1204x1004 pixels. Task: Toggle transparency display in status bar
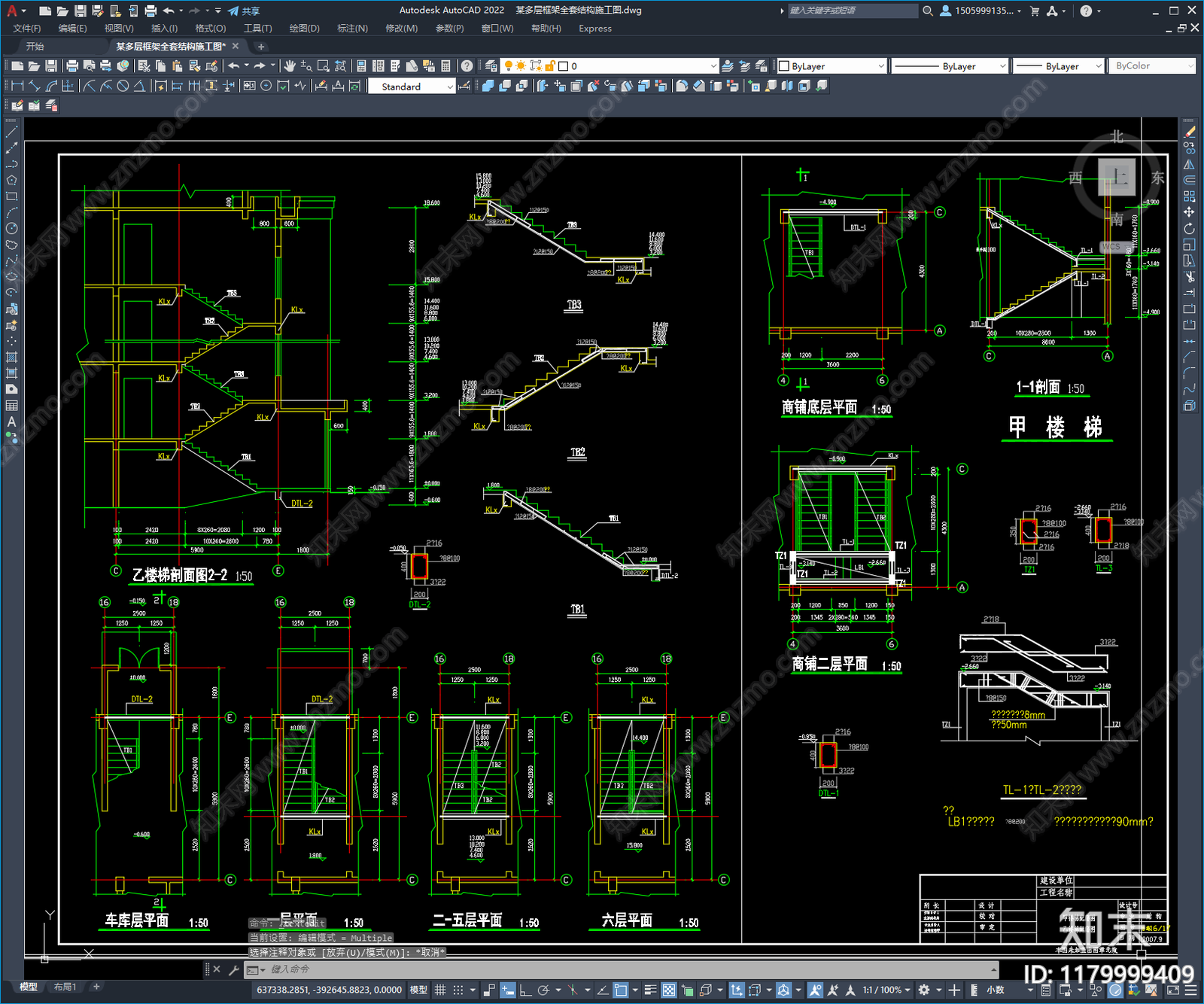(668, 990)
